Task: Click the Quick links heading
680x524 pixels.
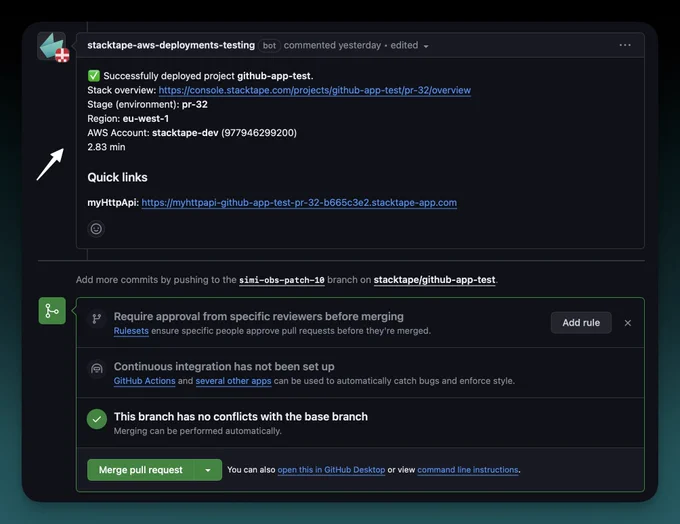Action: (118, 177)
